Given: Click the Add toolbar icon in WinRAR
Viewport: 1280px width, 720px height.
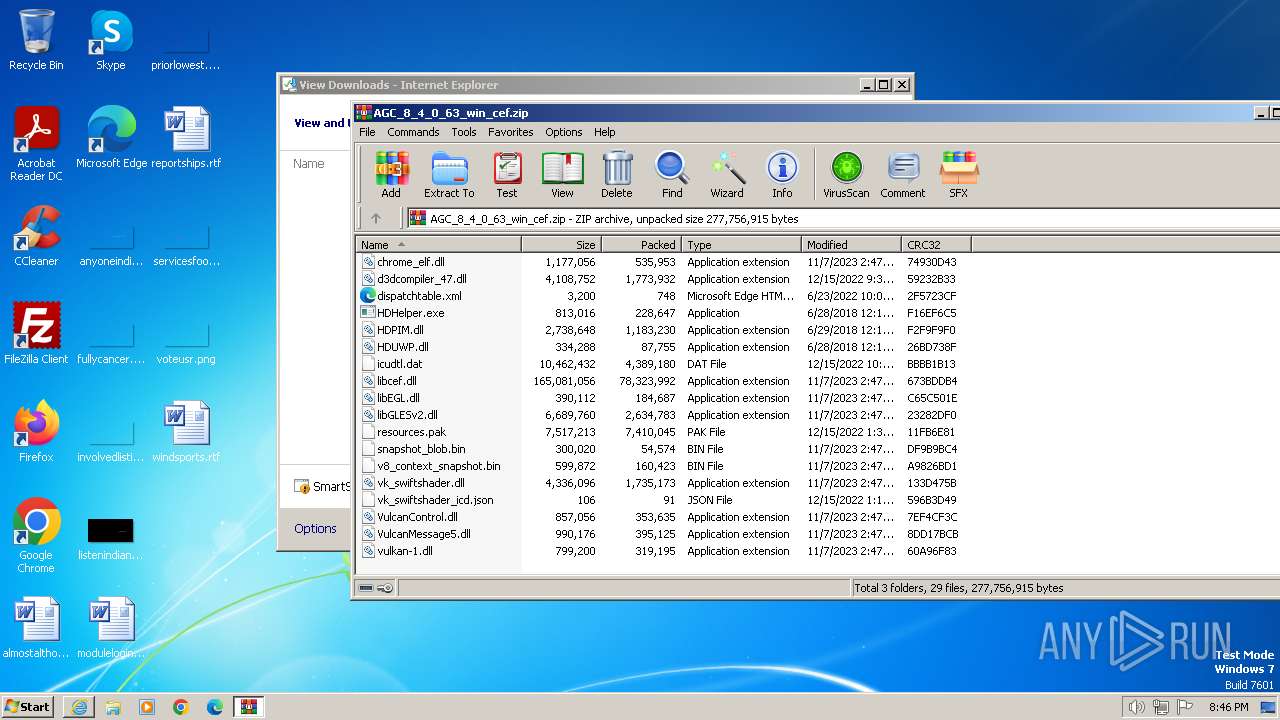Looking at the screenshot, I should pos(391,174).
